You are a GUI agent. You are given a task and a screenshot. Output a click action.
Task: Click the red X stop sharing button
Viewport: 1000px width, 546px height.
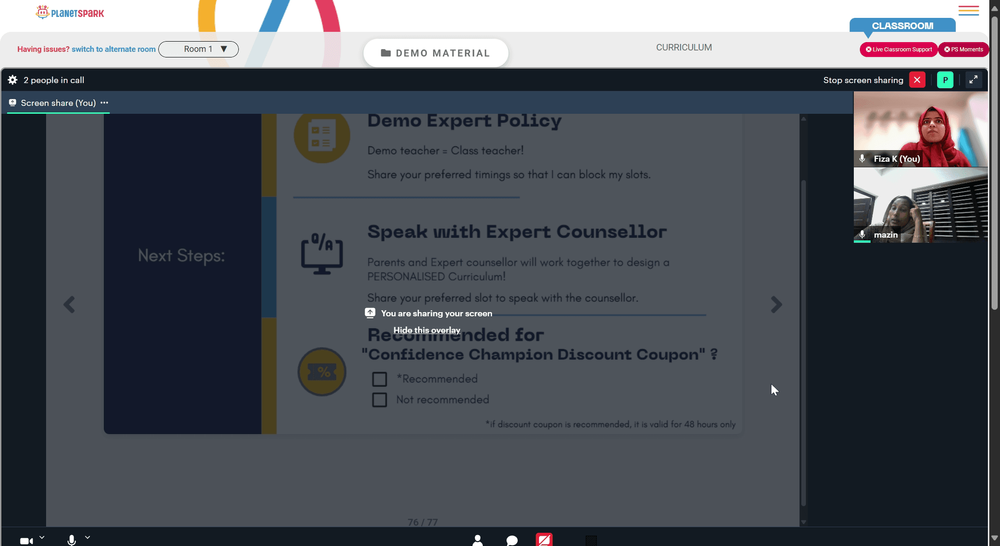pyautogui.click(x=917, y=80)
